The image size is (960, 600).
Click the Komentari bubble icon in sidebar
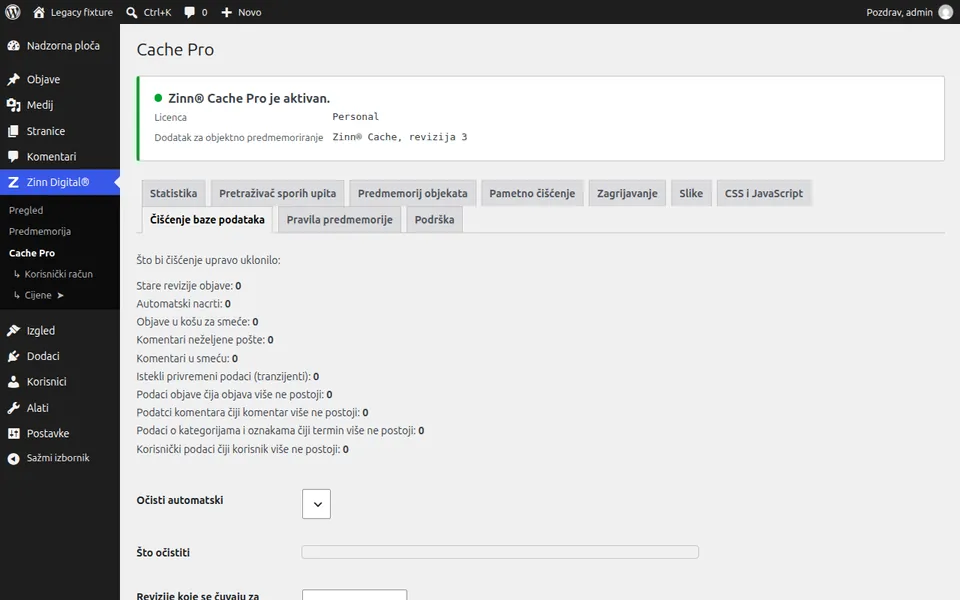point(13,157)
